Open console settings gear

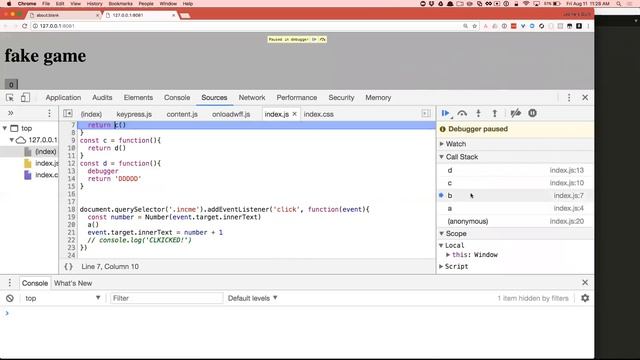pyautogui.click(x=585, y=298)
